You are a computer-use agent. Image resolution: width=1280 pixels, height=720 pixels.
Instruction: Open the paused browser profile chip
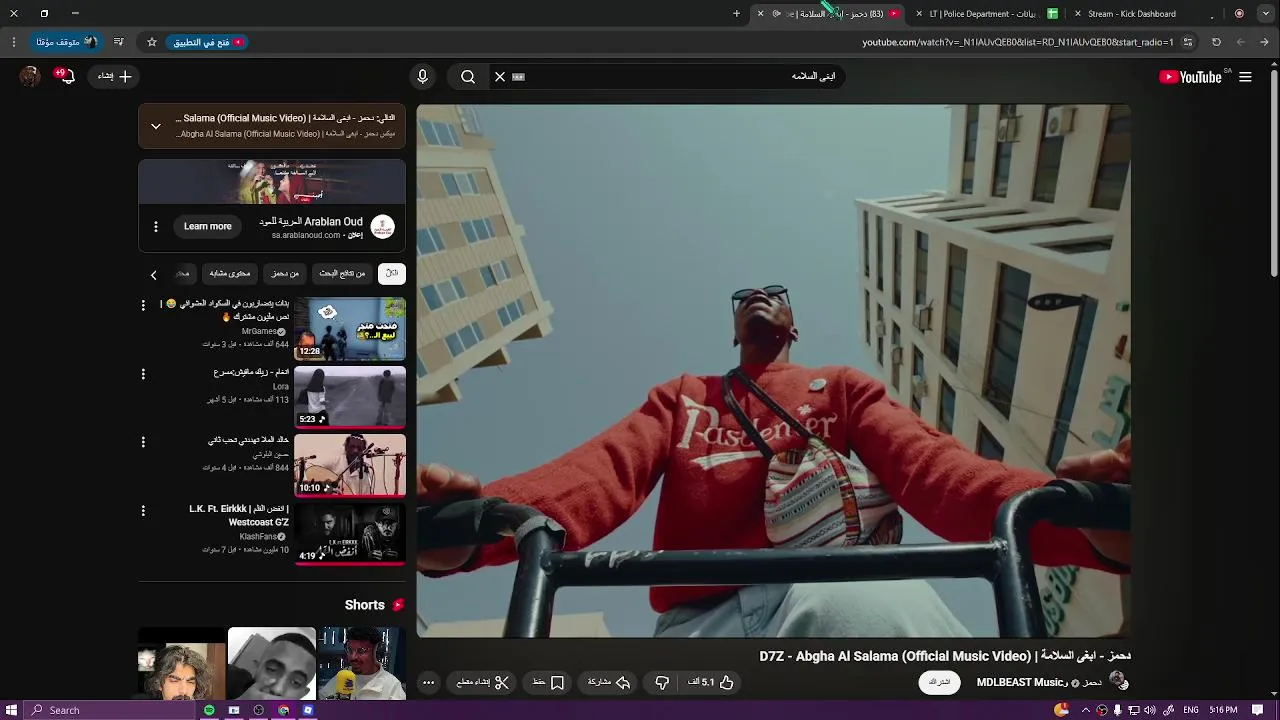(x=66, y=42)
